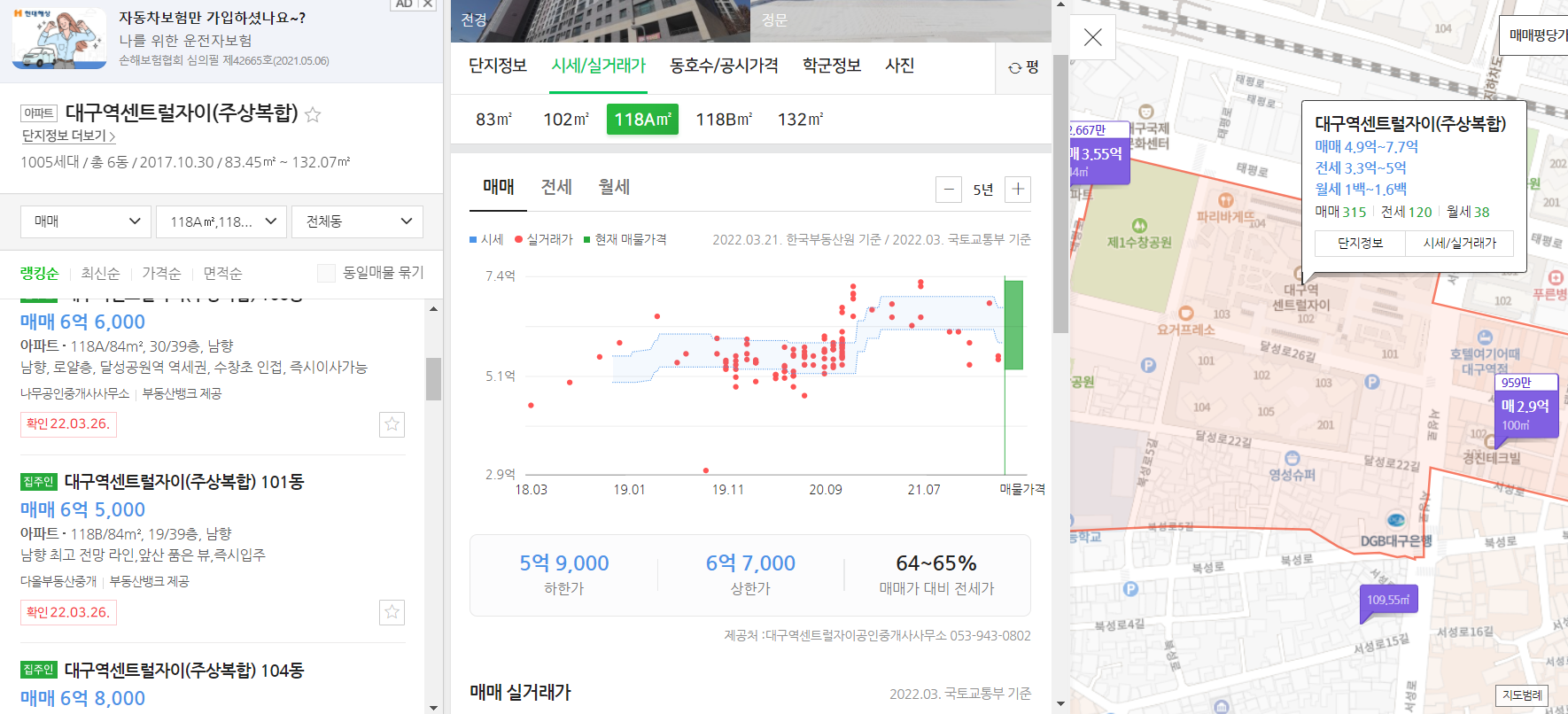Click the 5억 9,000 하한가 value
The image size is (1568, 714).
564,563
